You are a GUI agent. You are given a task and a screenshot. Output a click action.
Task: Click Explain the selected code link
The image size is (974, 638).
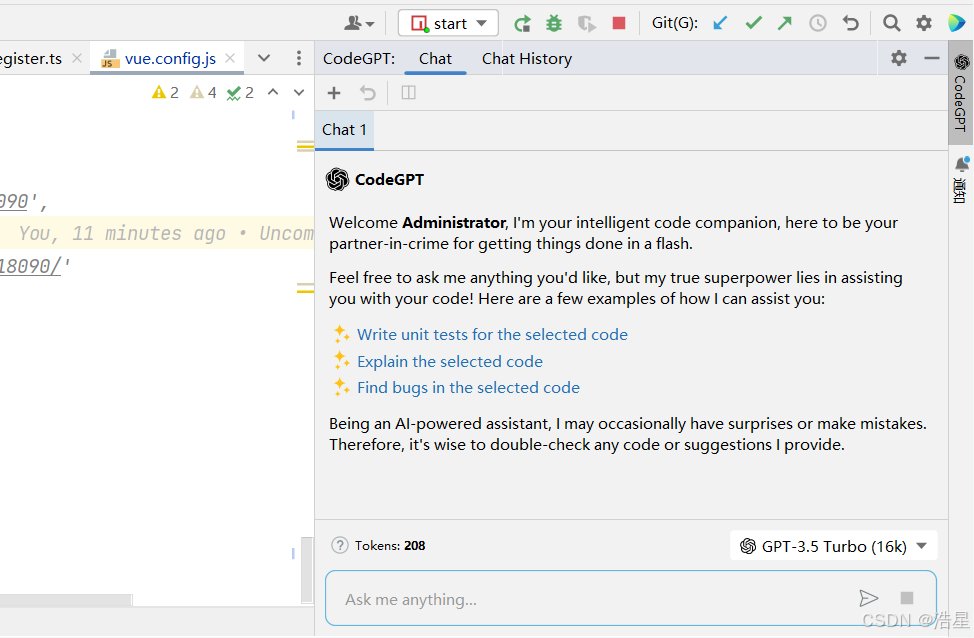click(x=450, y=362)
